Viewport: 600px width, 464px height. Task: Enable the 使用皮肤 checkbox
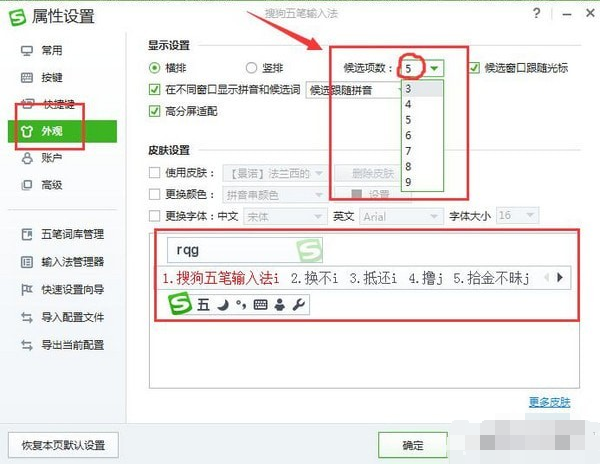pyautogui.click(x=154, y=173)
